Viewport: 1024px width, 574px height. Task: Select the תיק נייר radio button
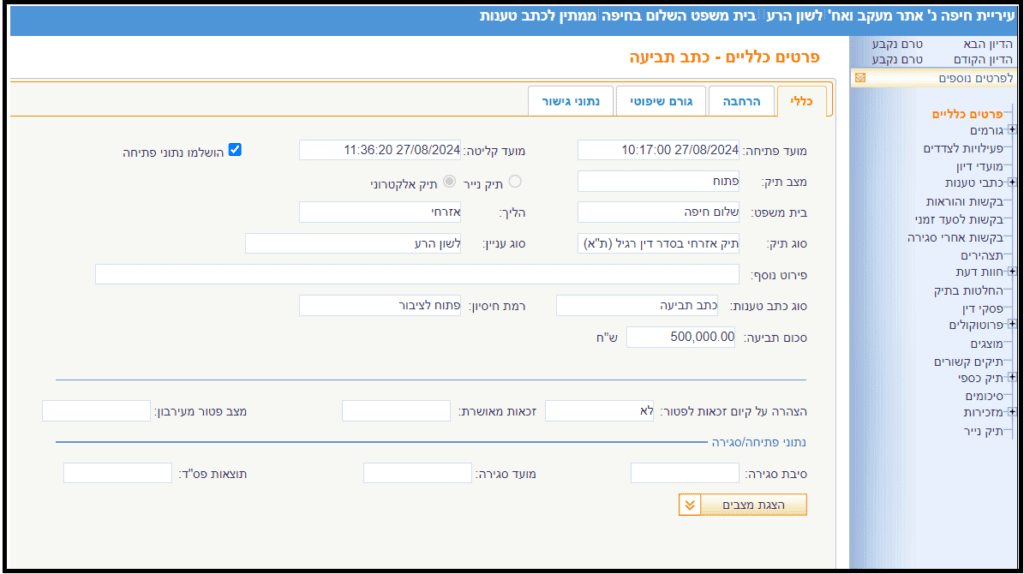(515, 182)
